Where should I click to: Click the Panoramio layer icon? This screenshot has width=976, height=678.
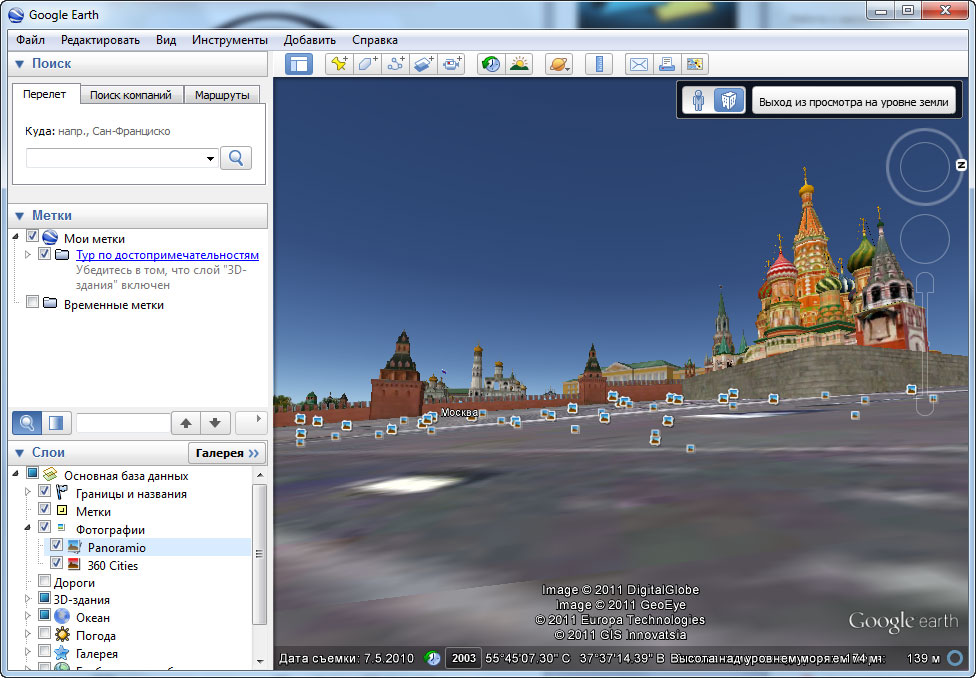pos(75,547)
